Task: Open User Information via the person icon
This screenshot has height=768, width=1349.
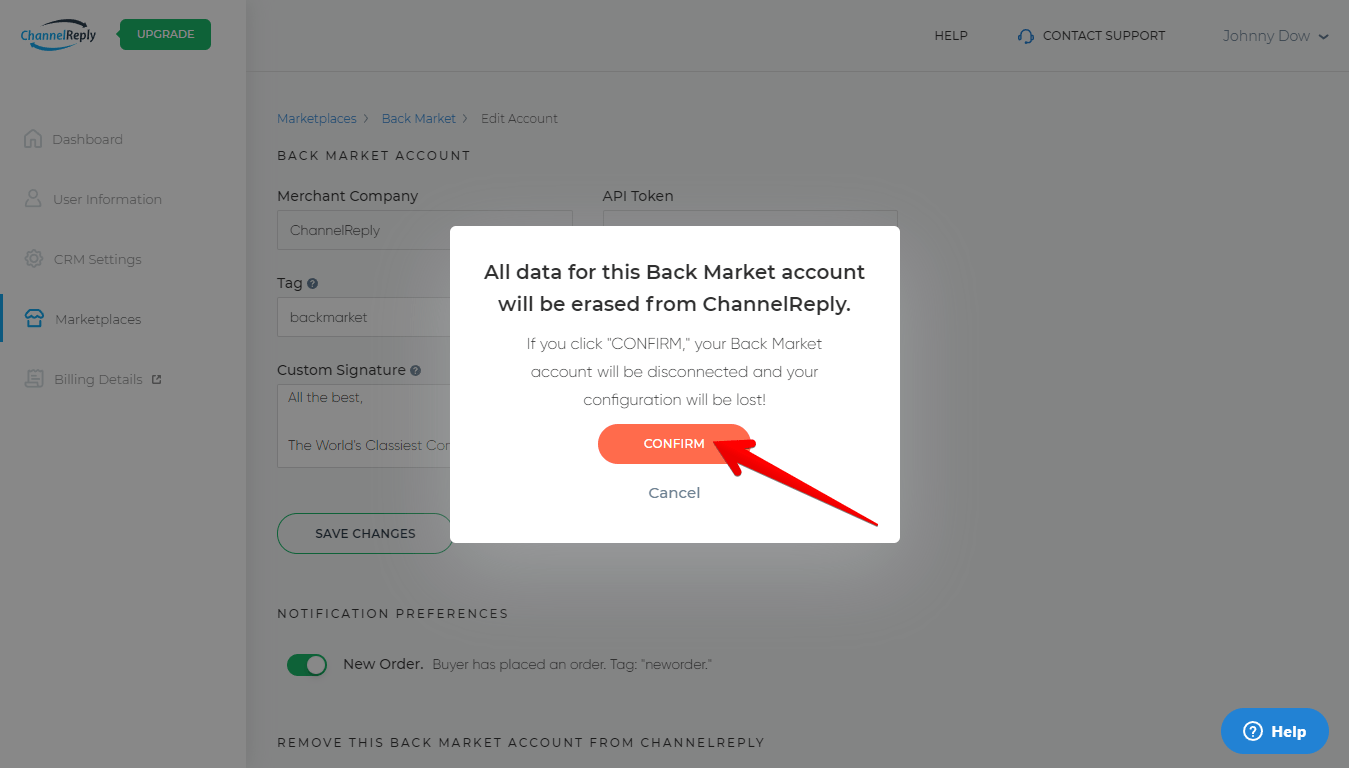Action: [x=33, y=199]
